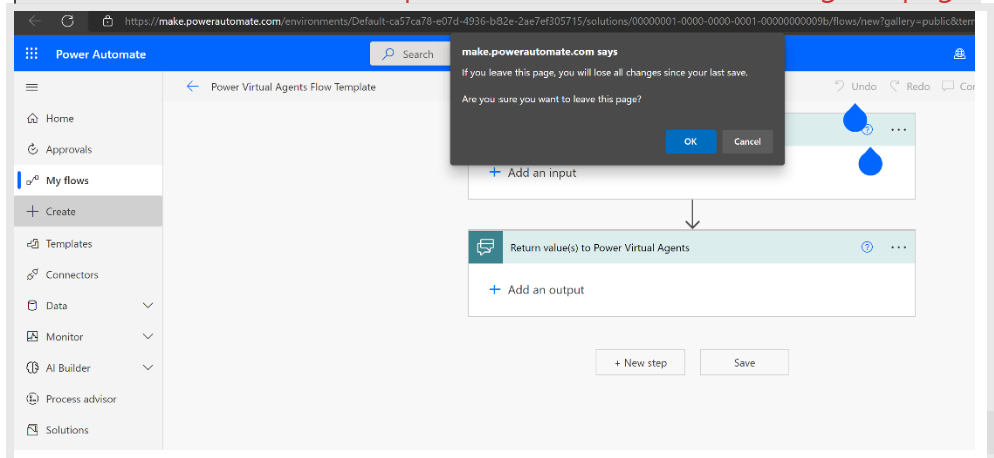The width and height of the screenshot is (994, 458).
Task: Click the Solutions icon in the sidebar
Action: [x=32, y=430]
